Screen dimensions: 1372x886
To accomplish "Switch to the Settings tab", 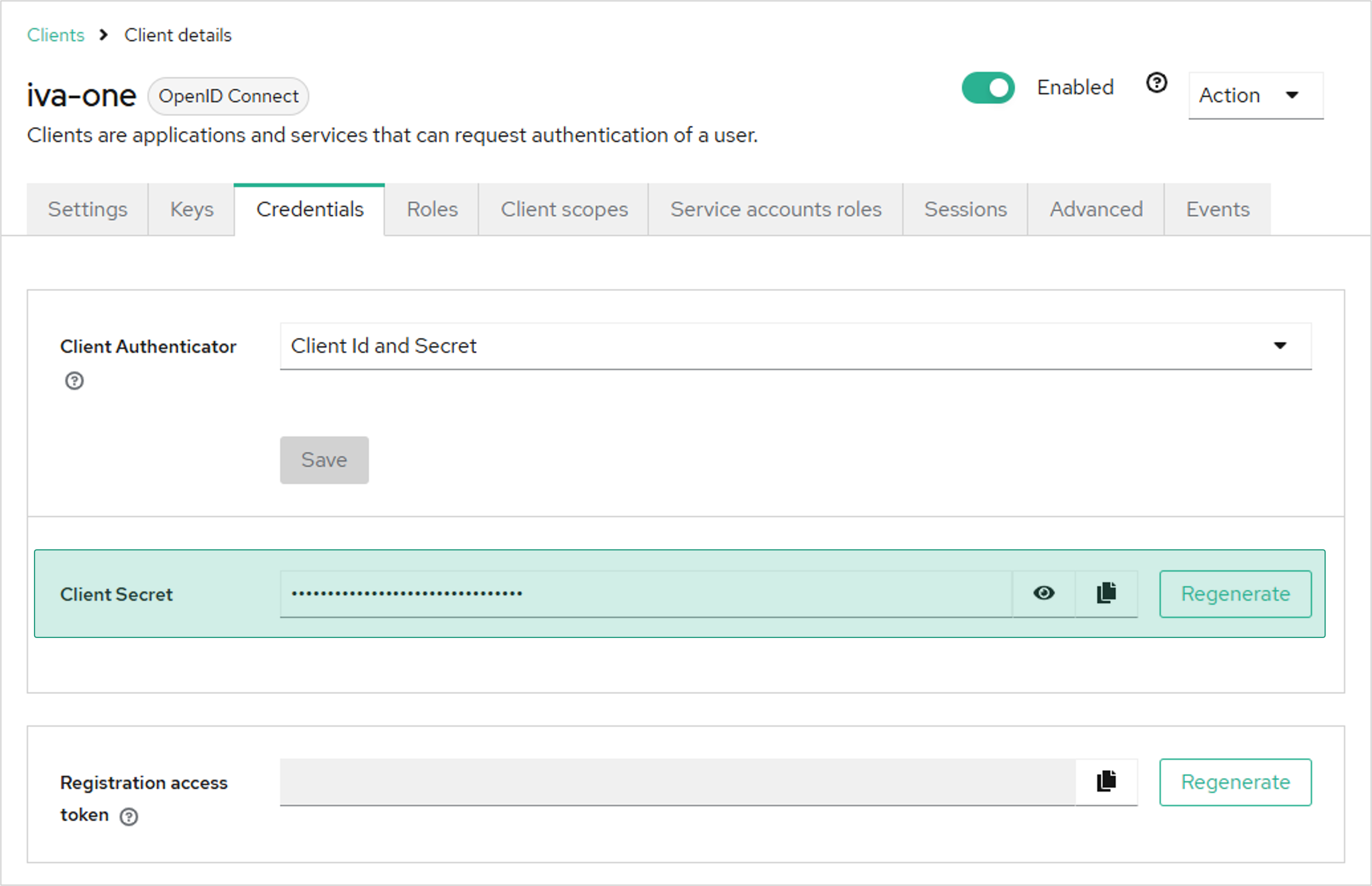I will [88, 209].
